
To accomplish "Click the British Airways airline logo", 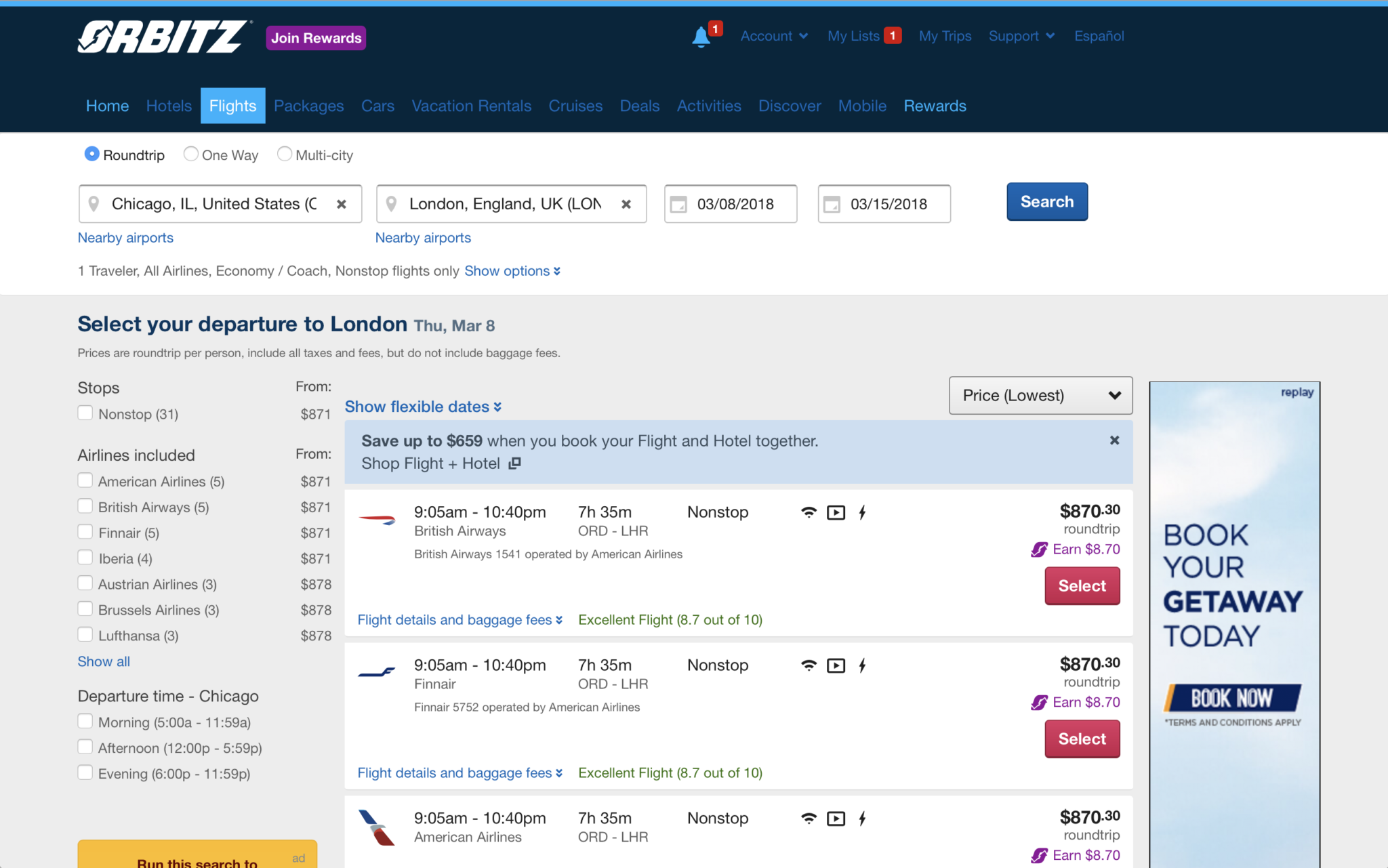I will pyautogui.click(x=377, y=520).
